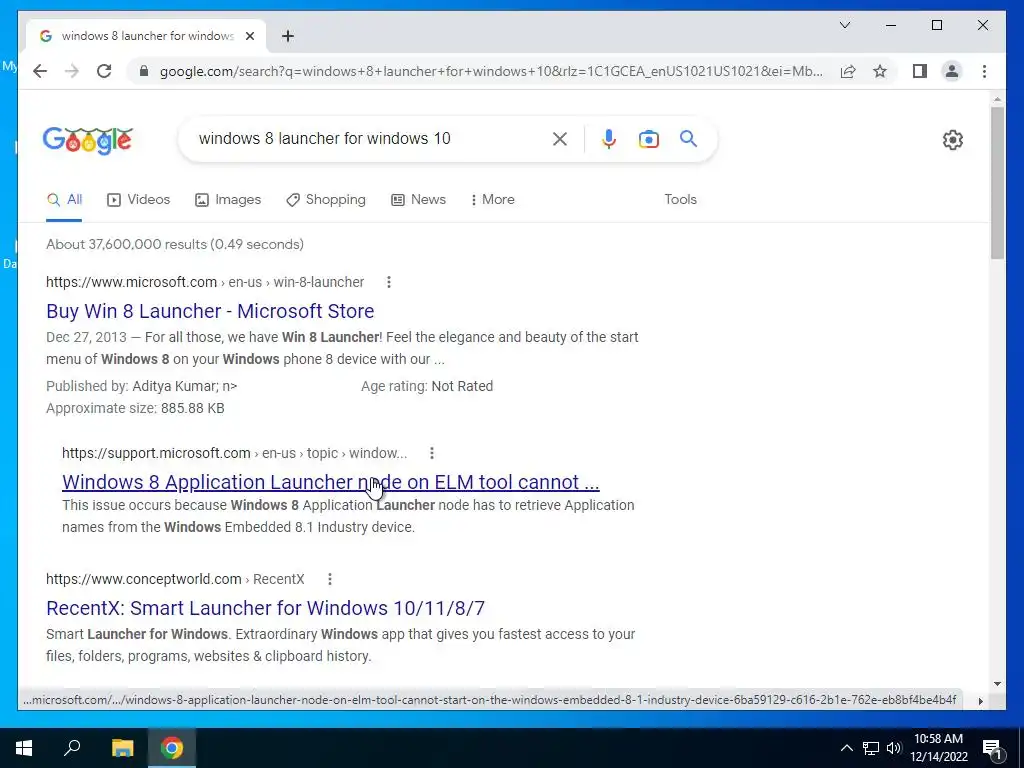
Task: Open Windows 8 Application Launcher node link
Action: tap(330, 482)
